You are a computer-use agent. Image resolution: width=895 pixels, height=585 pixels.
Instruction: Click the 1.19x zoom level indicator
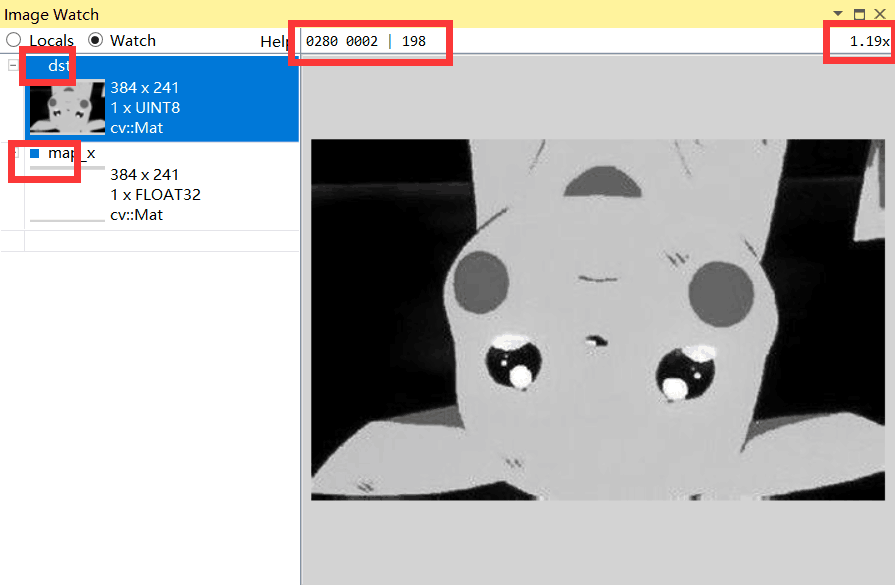(x=869, y=41)
